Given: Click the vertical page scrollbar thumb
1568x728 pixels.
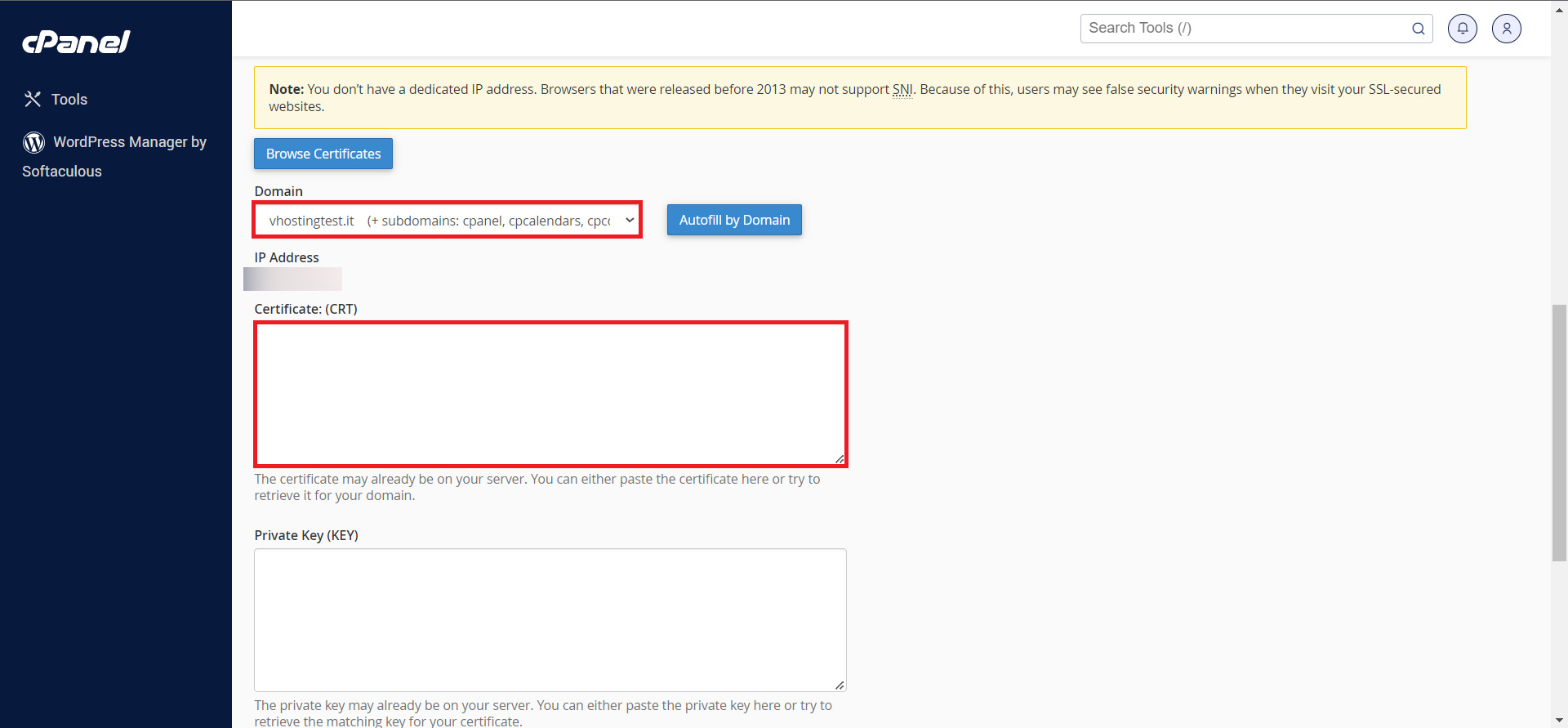Looking at the screenshot, I should pyautogui.click(x=1559, y=433).
